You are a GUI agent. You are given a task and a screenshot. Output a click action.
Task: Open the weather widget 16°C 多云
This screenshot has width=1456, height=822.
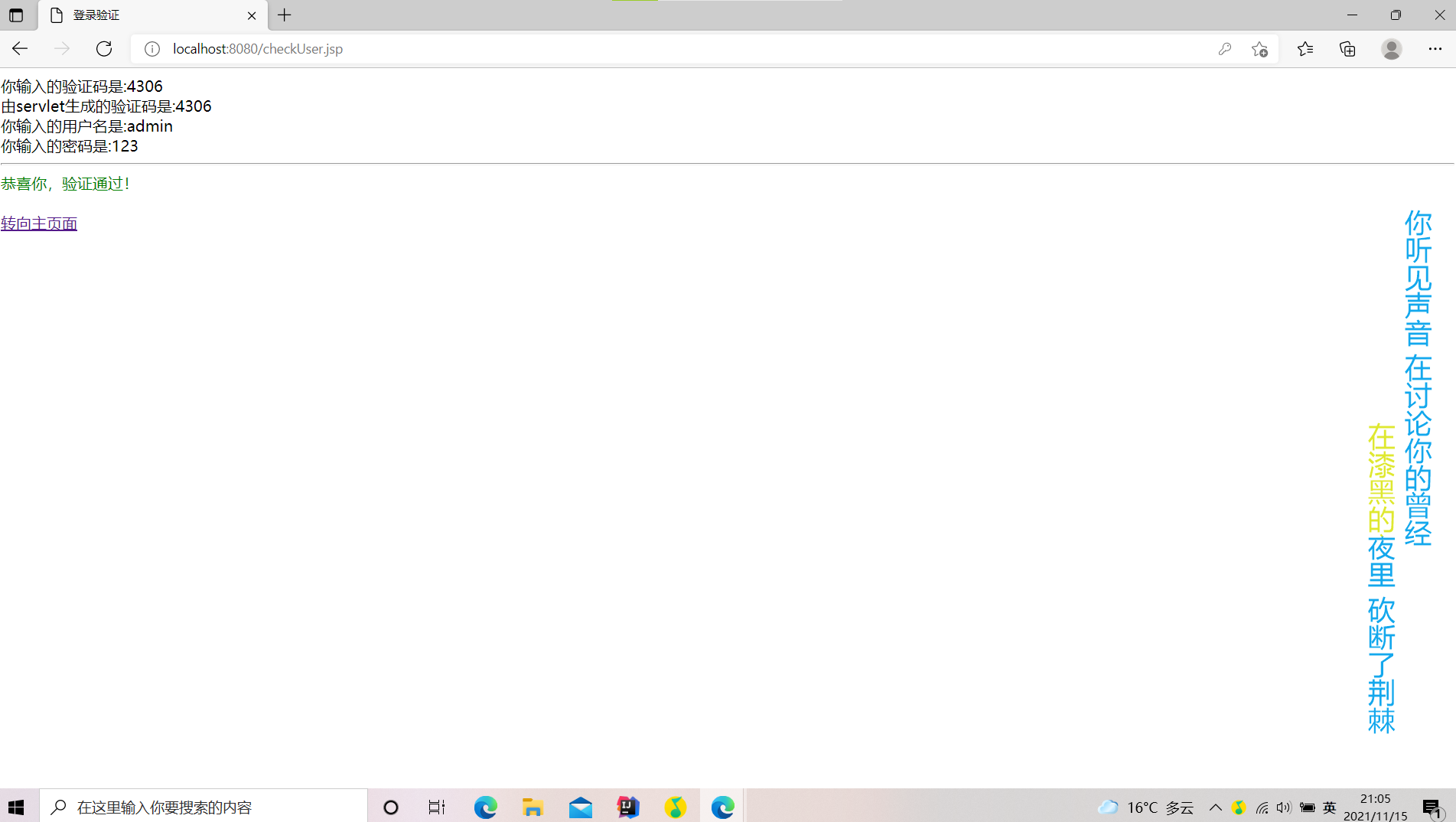click(1145, 807)
